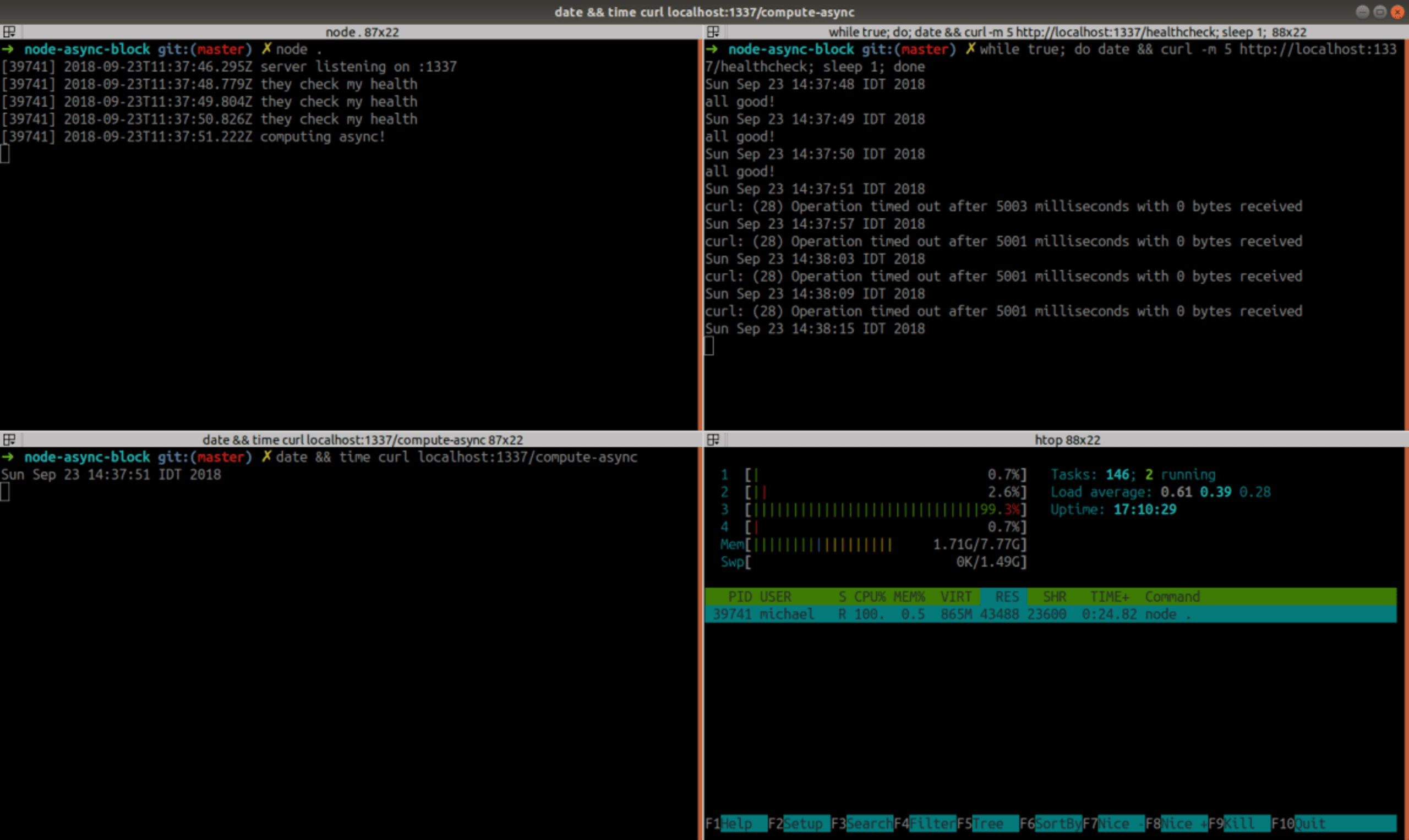Click the 11:37:50.826Z health check log line
The image size is (1409, 840).
[x=209, y=119]
